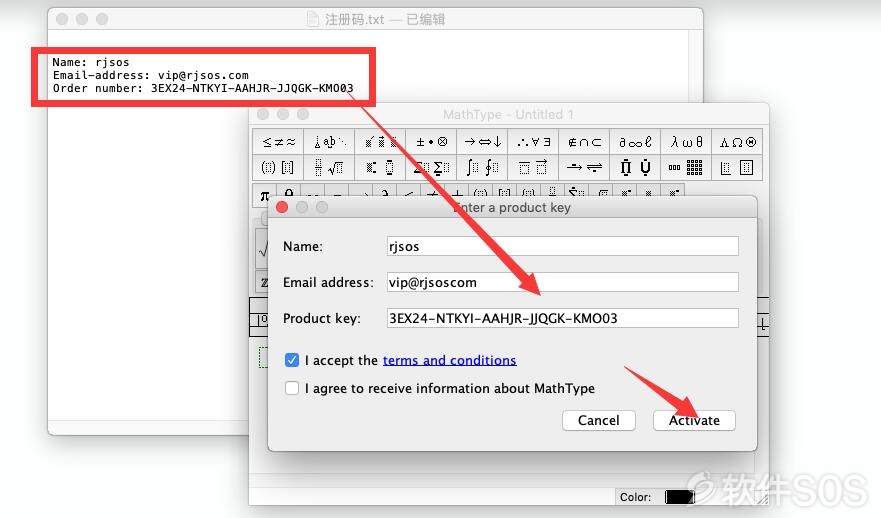881x518 pixels.
Task: Open the fraction and radical templates palette
Action: 329,167
